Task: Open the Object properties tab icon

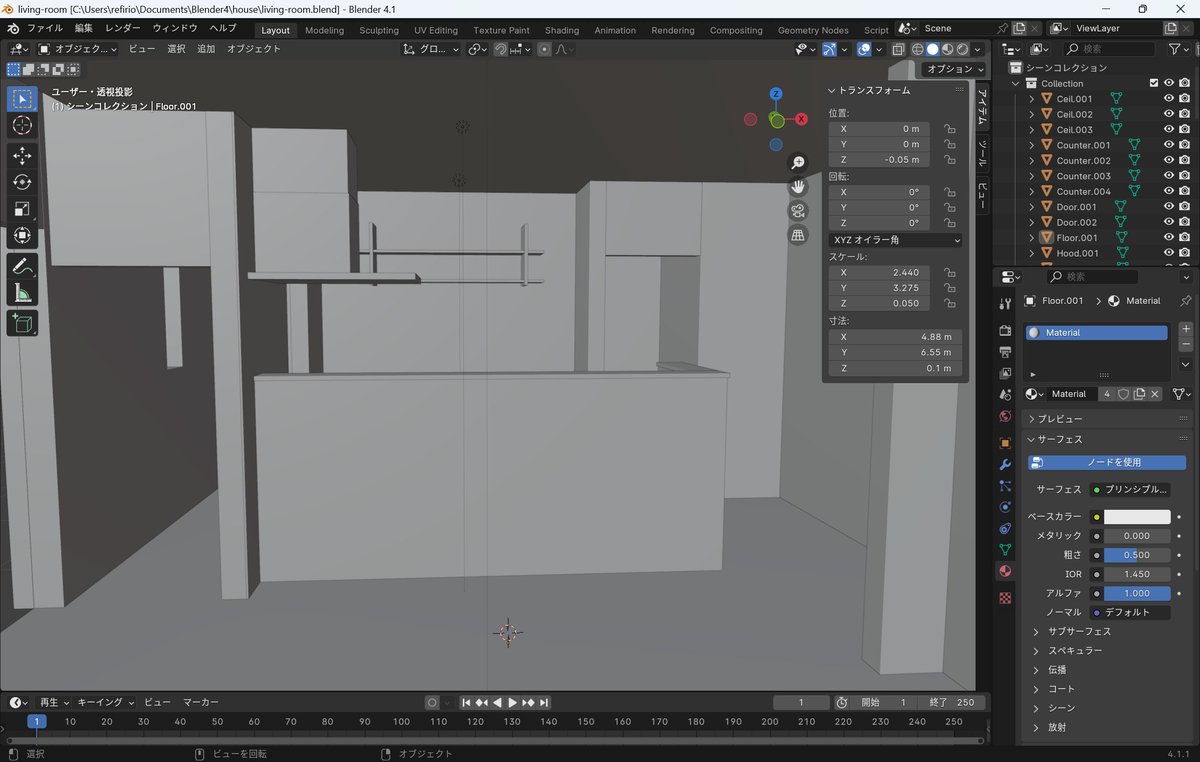Action: (1005, 442)
